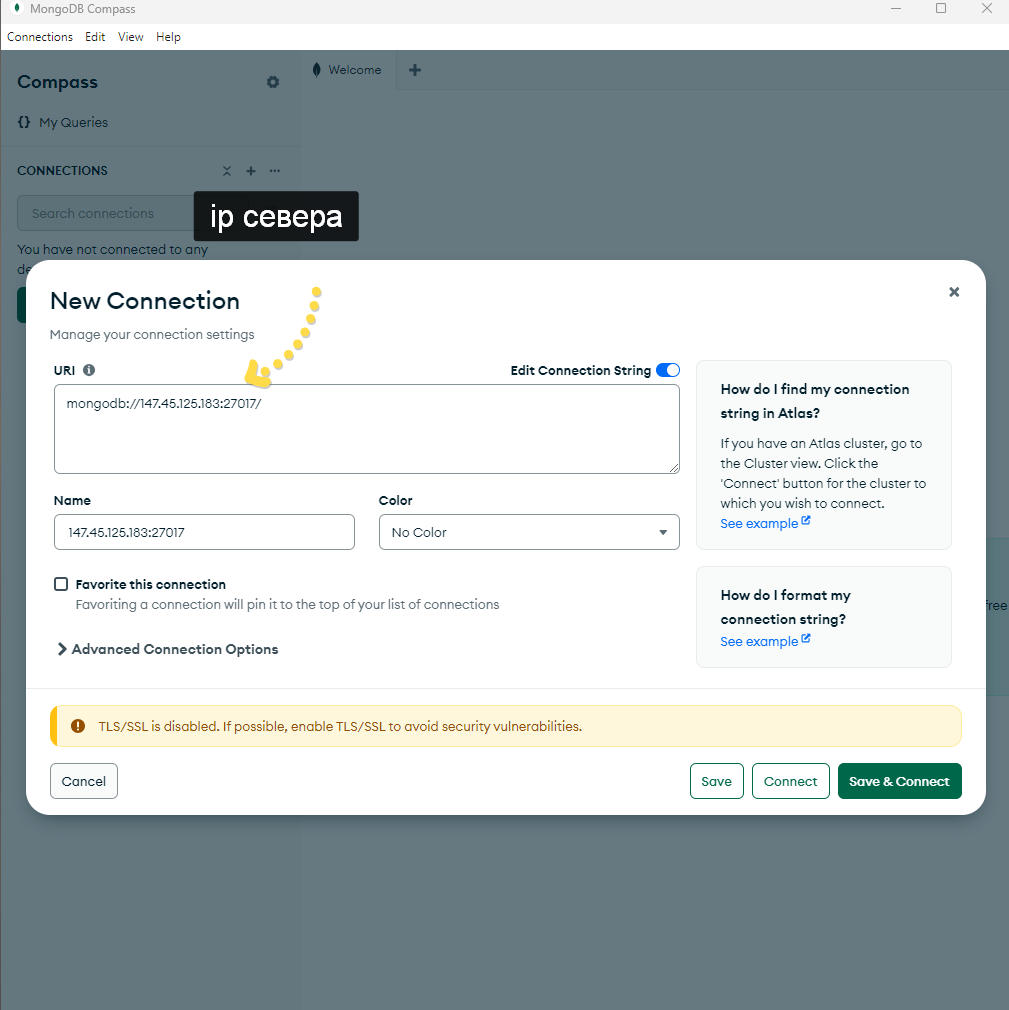Add a new connection with the plus icon
1009x1010 pixels.
(251, 171)
